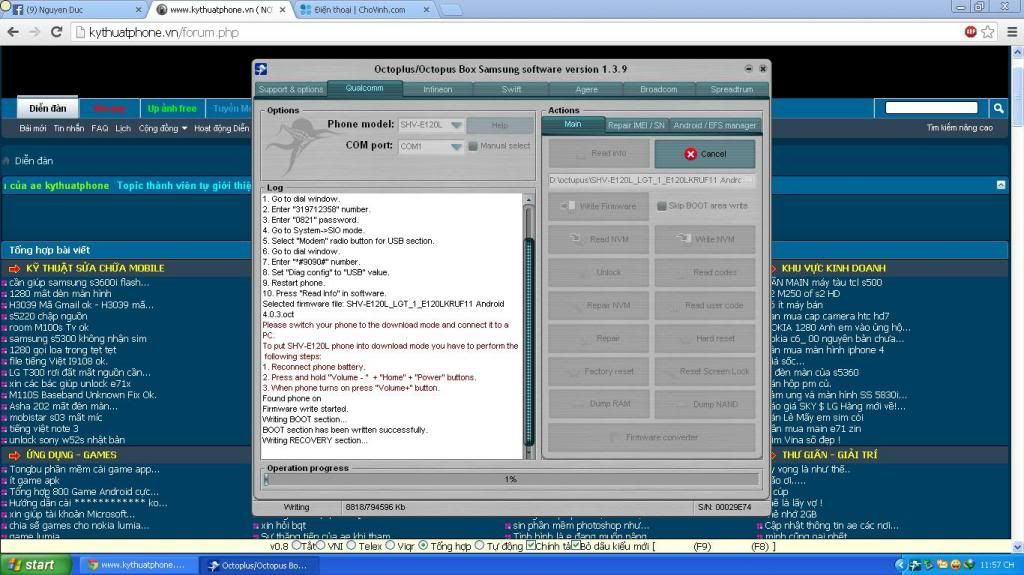Select the Telex typing radio button
Screen dimensions: 1024x575
[x=351, y=545]
